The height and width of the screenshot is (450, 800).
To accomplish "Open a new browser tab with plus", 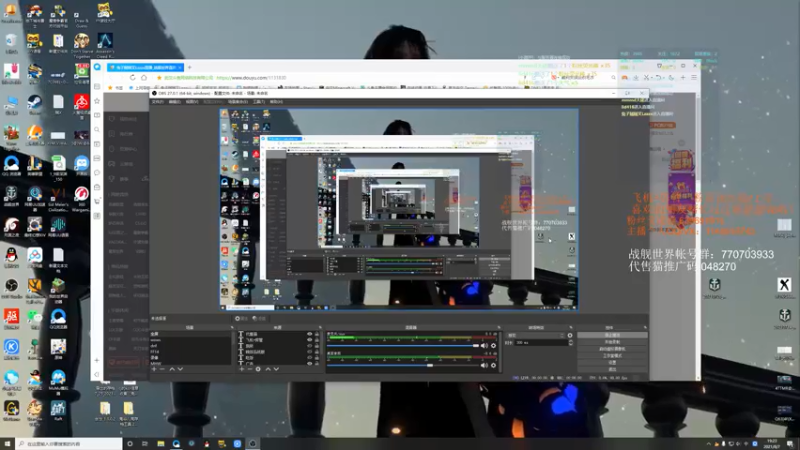I will click(x=189, y=67).
